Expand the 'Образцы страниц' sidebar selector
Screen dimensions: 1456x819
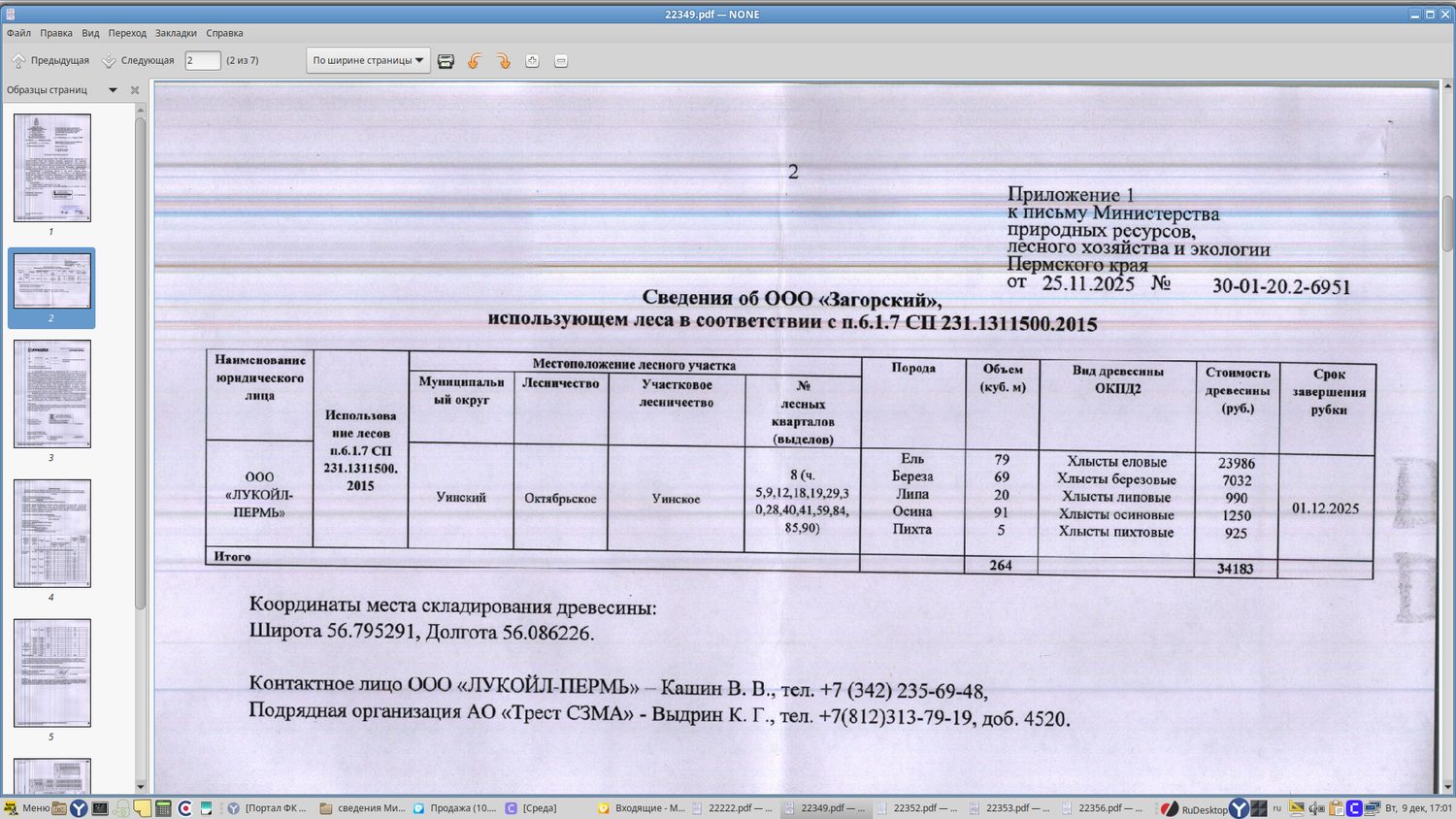pos(113,90)
